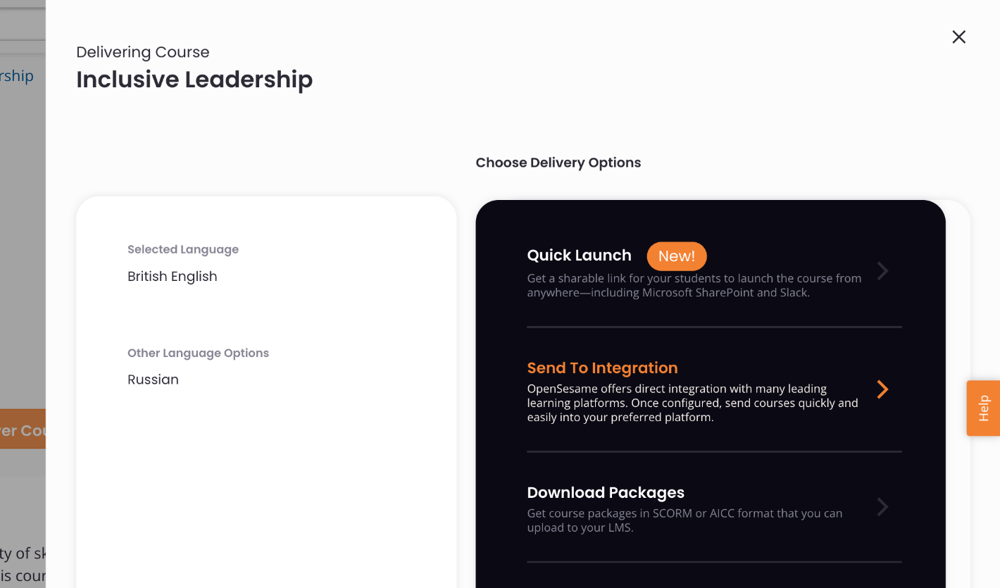Click the Other Language Options label

[198, 353]
